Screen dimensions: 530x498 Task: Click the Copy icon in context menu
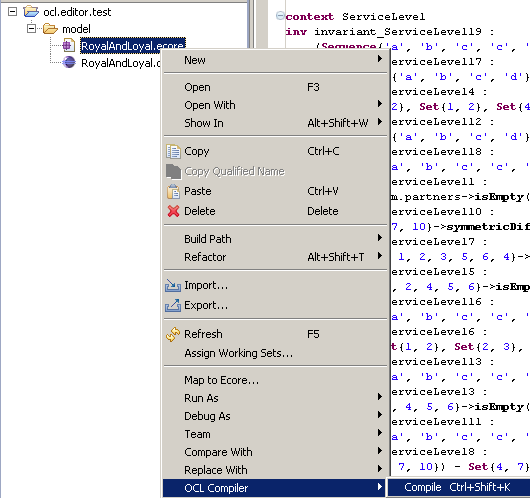(173, 151)
